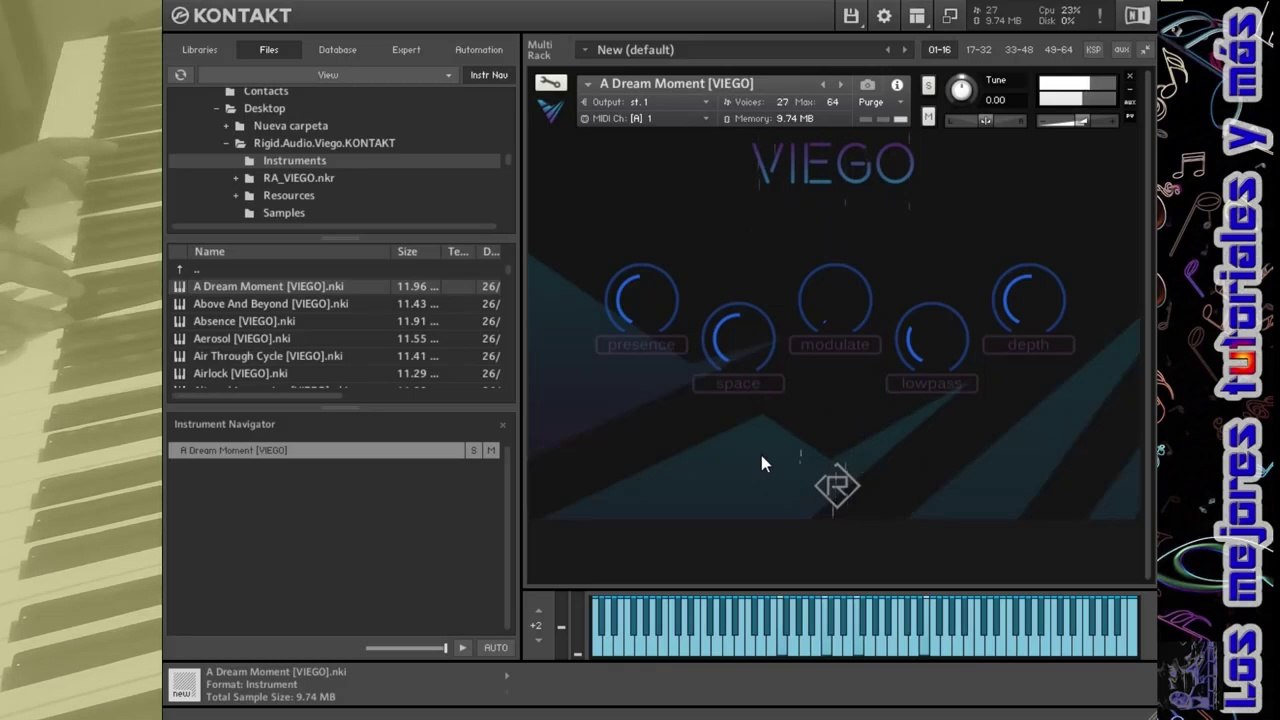The height and width of the screenshot is (720, 1280).
Task: Switch to the Database tab
Action: point(337,50)
